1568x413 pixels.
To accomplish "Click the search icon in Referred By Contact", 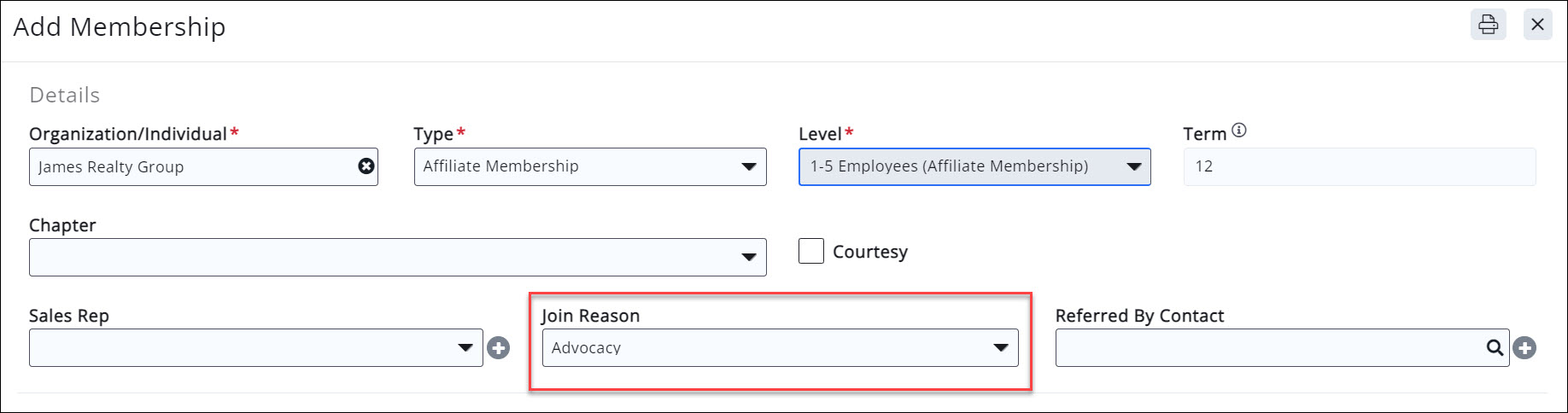I will 1495,348.
